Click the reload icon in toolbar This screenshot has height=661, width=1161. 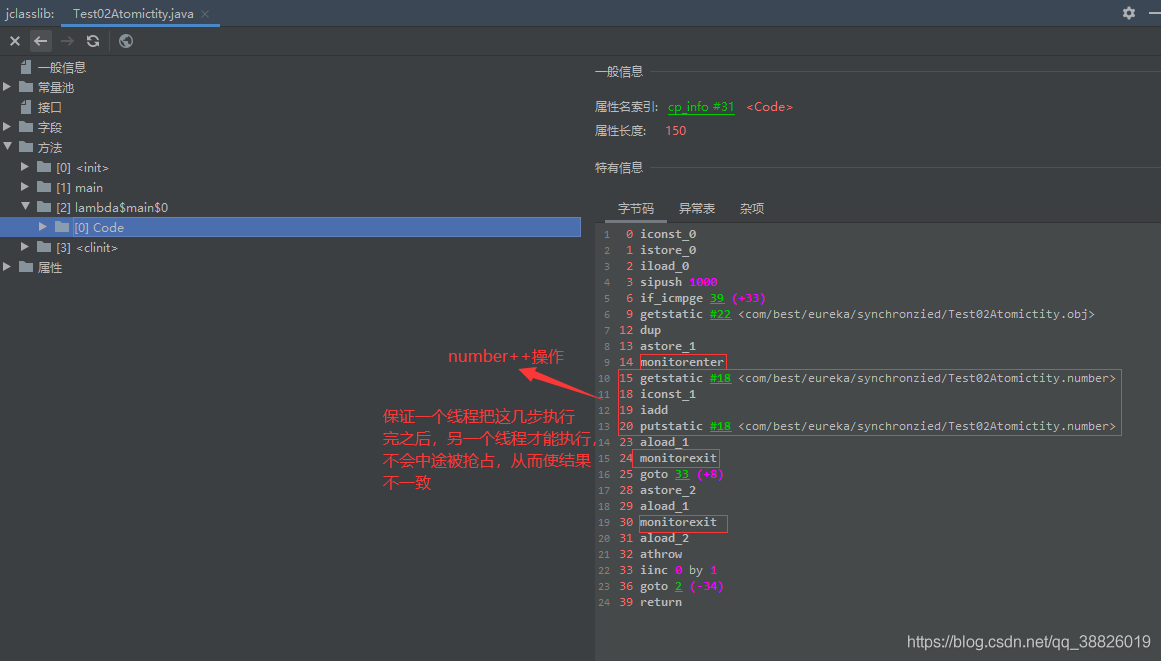click(93, 41)
